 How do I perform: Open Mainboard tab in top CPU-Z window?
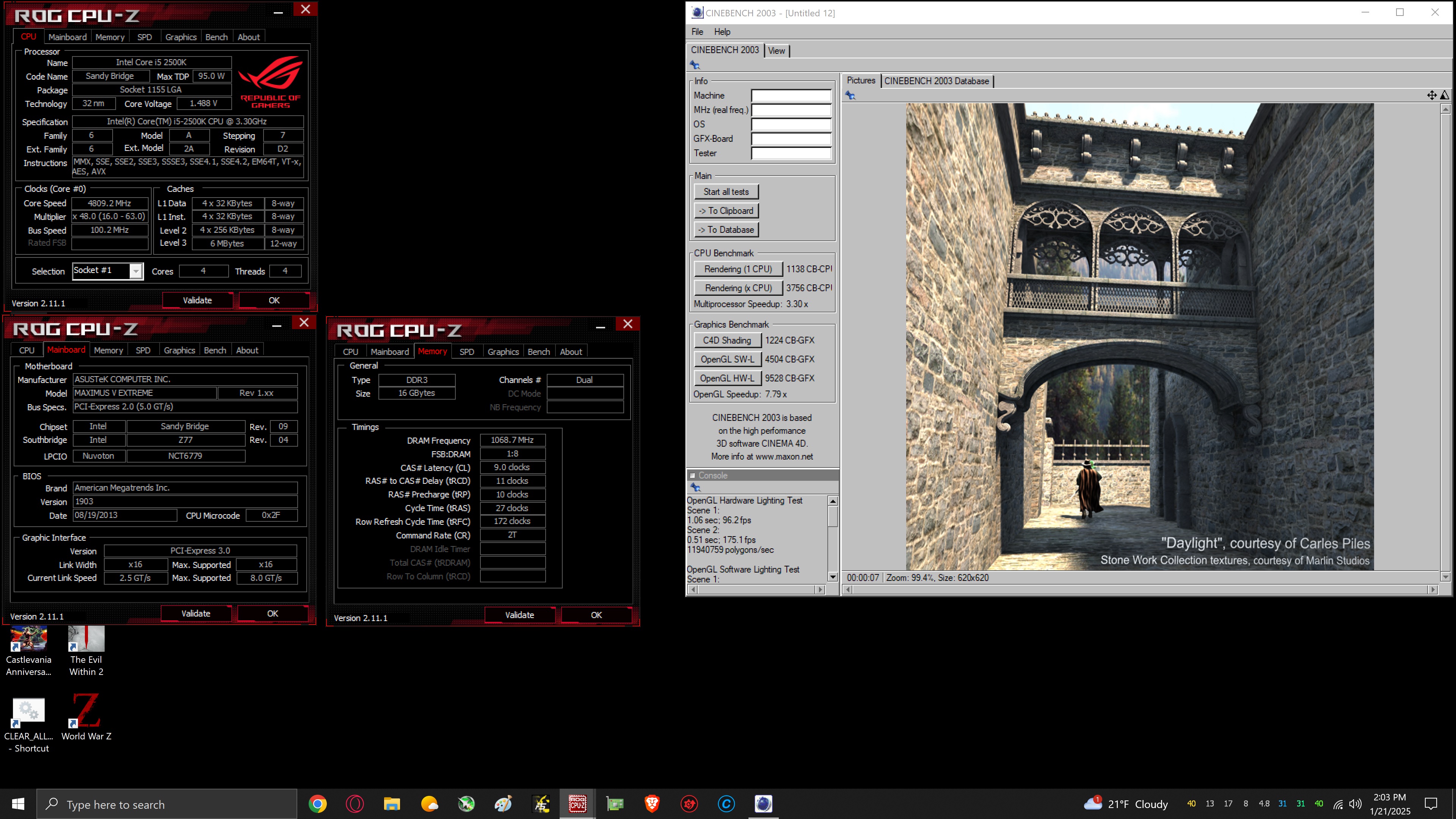point(67,37)
